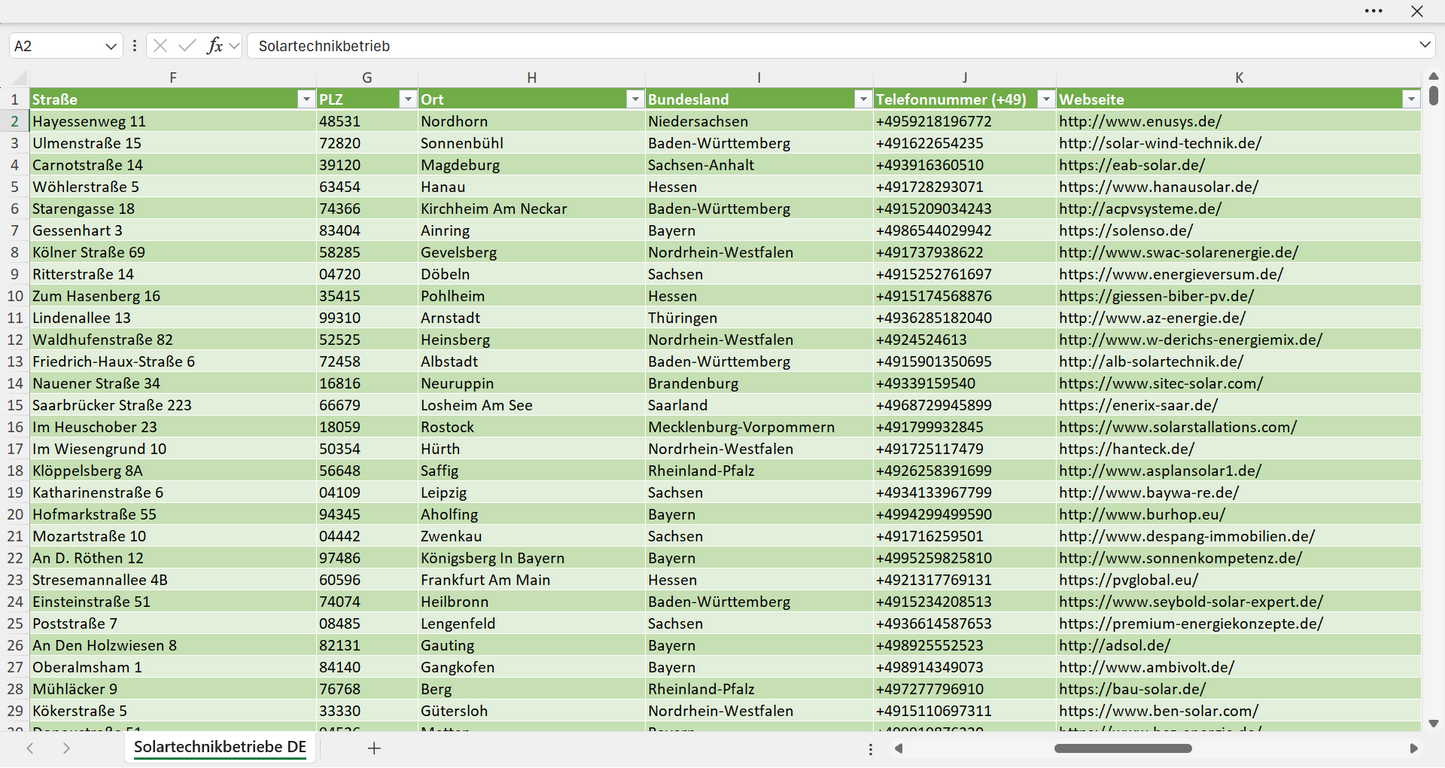Select the Ort cell Frankfurt Am Main
Screen dimensions: 1445x768
point(531,580)
